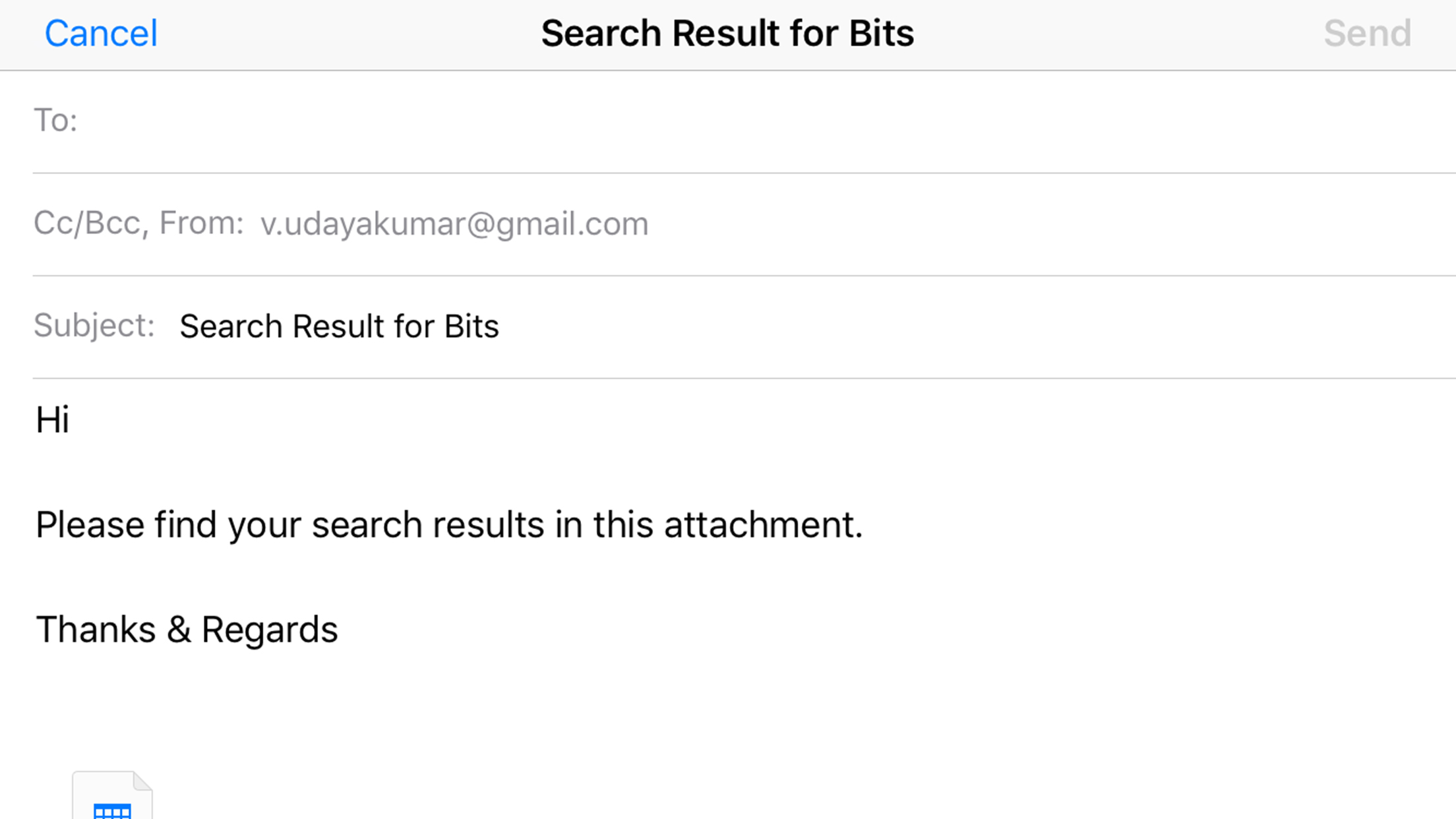Open the spreadsheet attachment icon
The width and height of the screenshot is (1456, 819).
[x=112, y=798]
